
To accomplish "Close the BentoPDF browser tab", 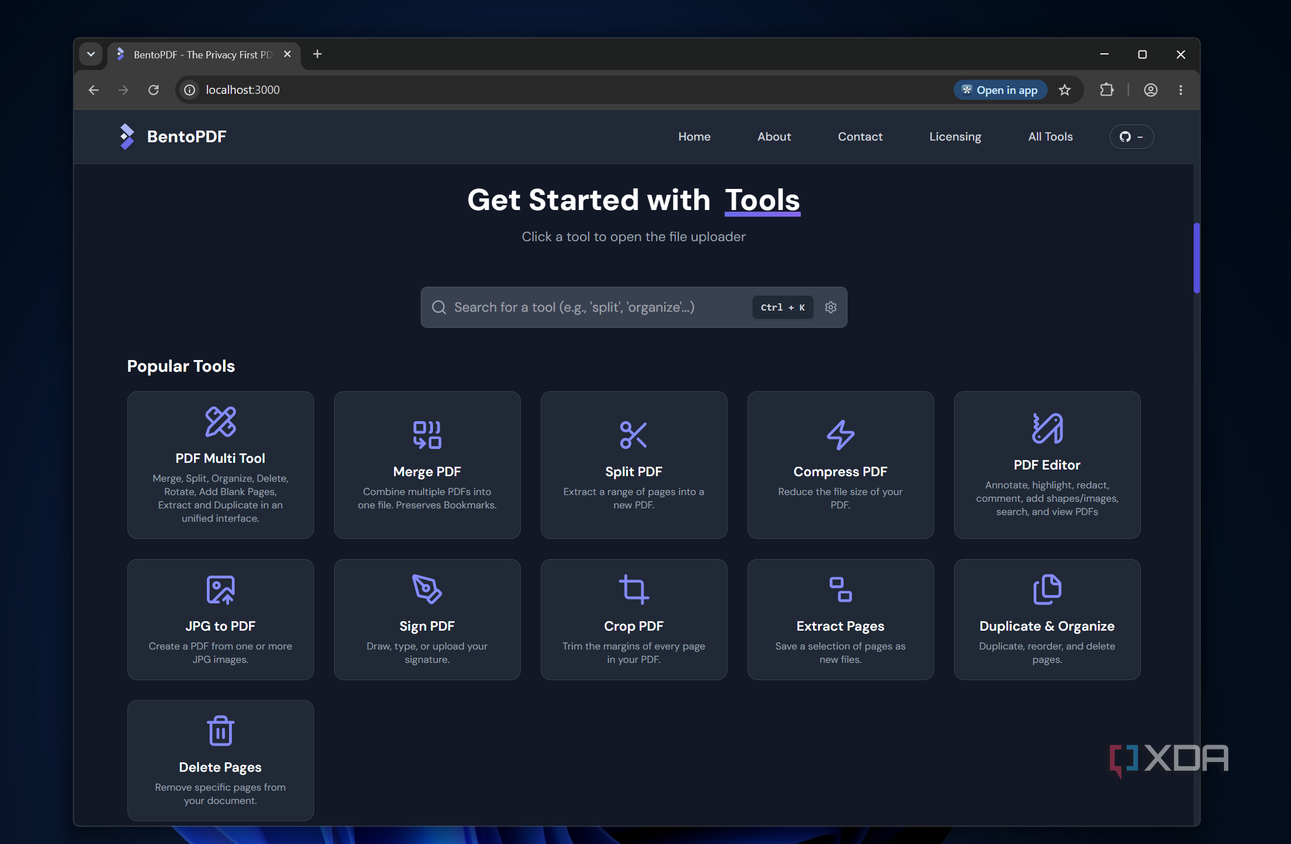I will [x=288, y=54].
